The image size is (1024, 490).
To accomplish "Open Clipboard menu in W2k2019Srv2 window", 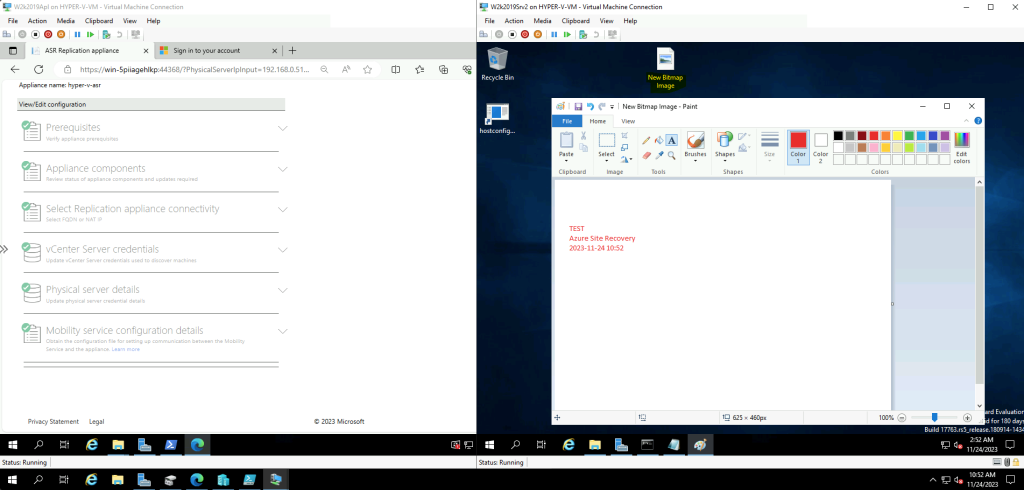I will coord(575,21).
